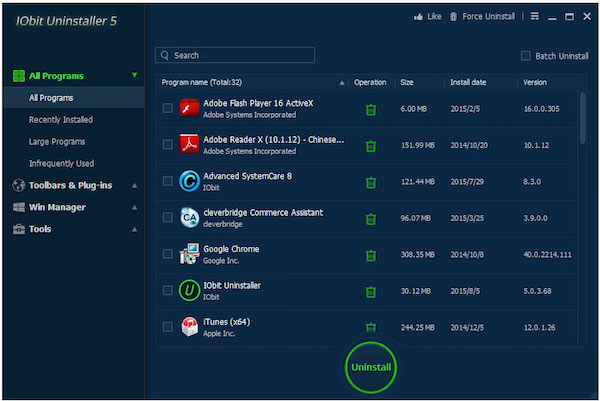The image size is (600, 401).
Task: Click the green Uninstall round button
Action: point(370,367)
